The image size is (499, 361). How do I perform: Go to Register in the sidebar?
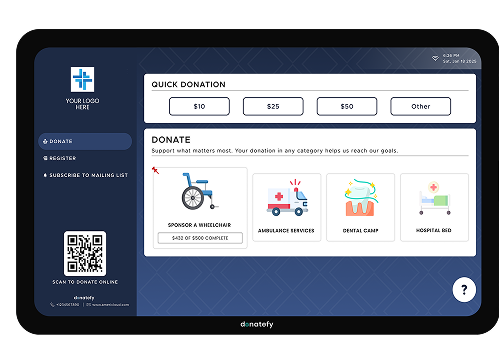point(60,158)
